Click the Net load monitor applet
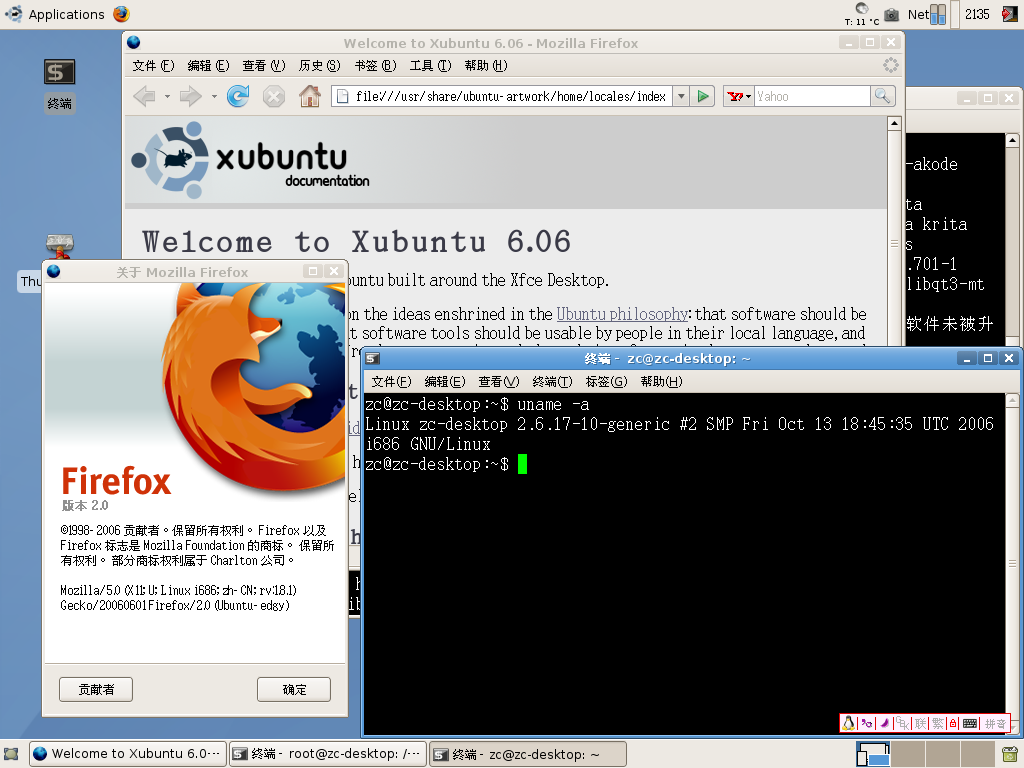Screen dimensions: 1024x768 tap(927, 14)
